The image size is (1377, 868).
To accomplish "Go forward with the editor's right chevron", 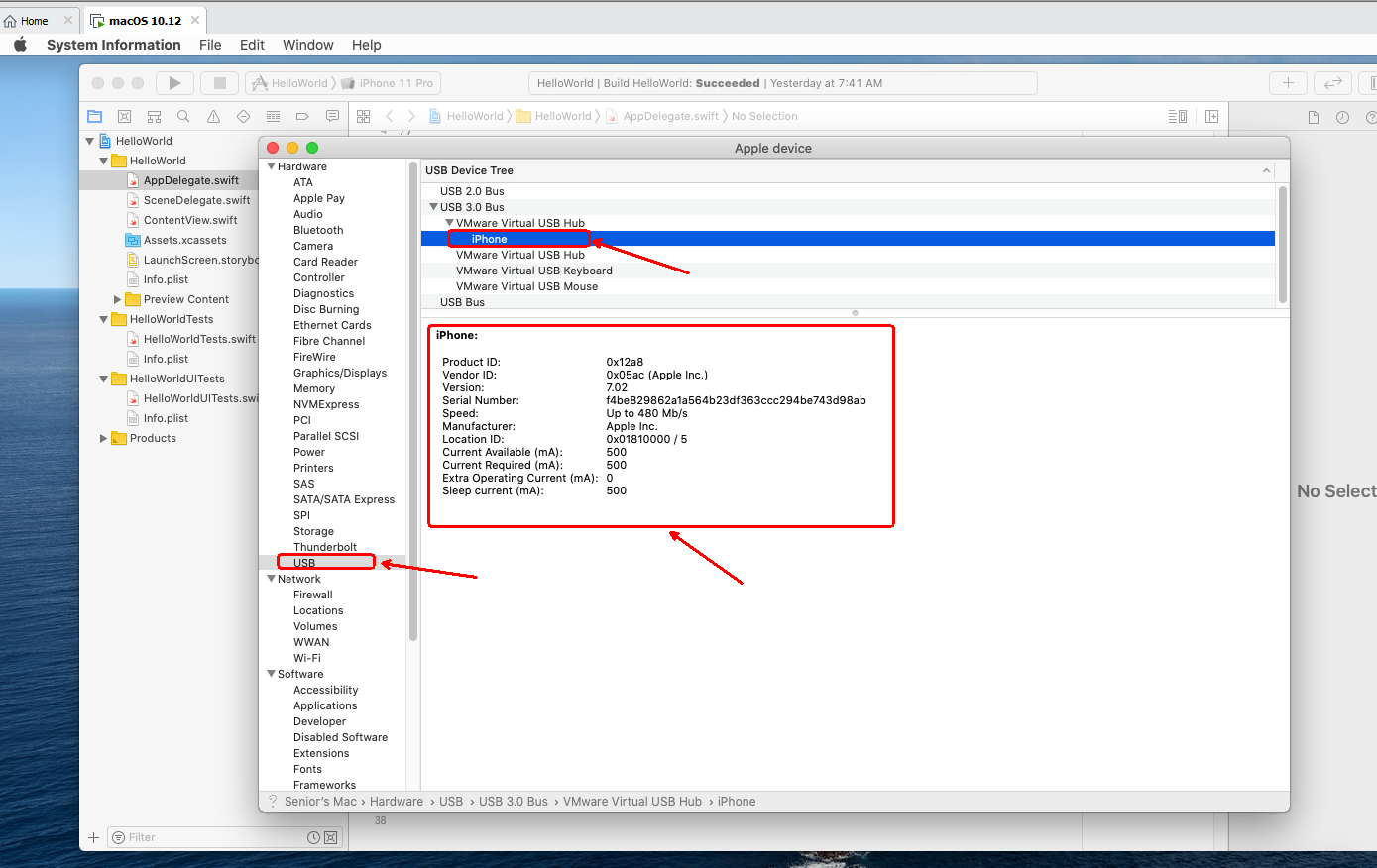I will click(412, 116).
